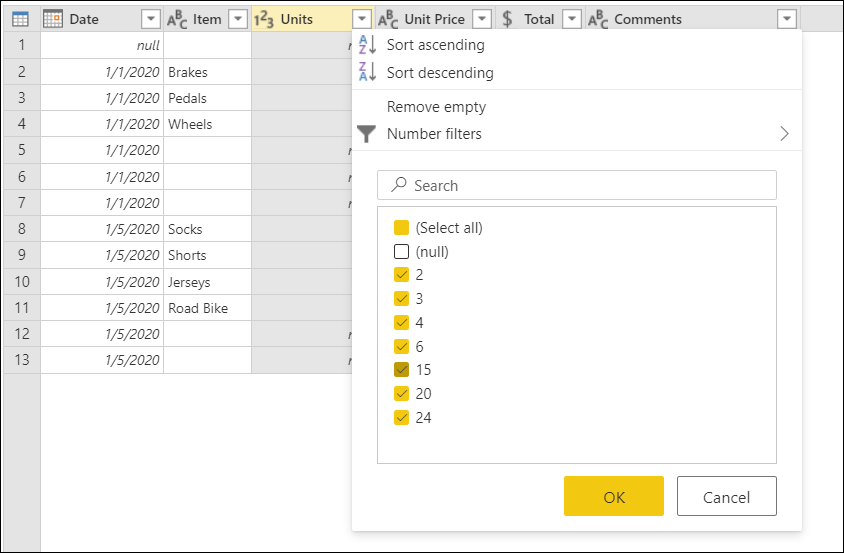Uncheck the value 3 checkbox
Viewport: 844px width, 553px height.
pos(402,298)
